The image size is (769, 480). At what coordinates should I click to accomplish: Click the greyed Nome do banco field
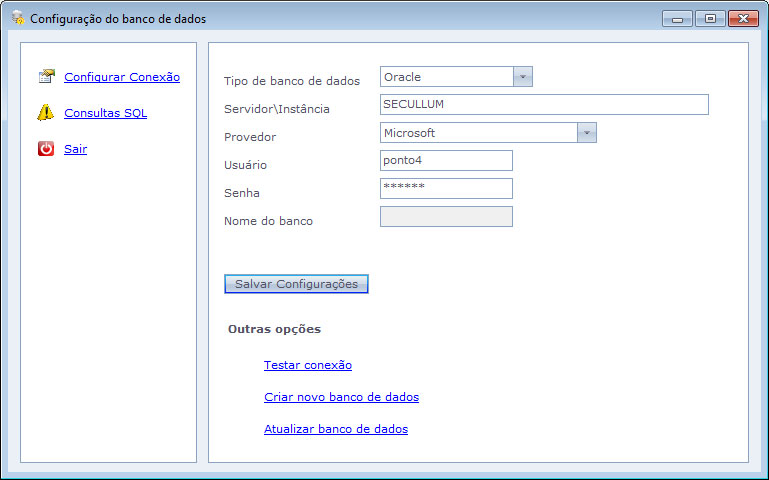click(x=446, y=217)
